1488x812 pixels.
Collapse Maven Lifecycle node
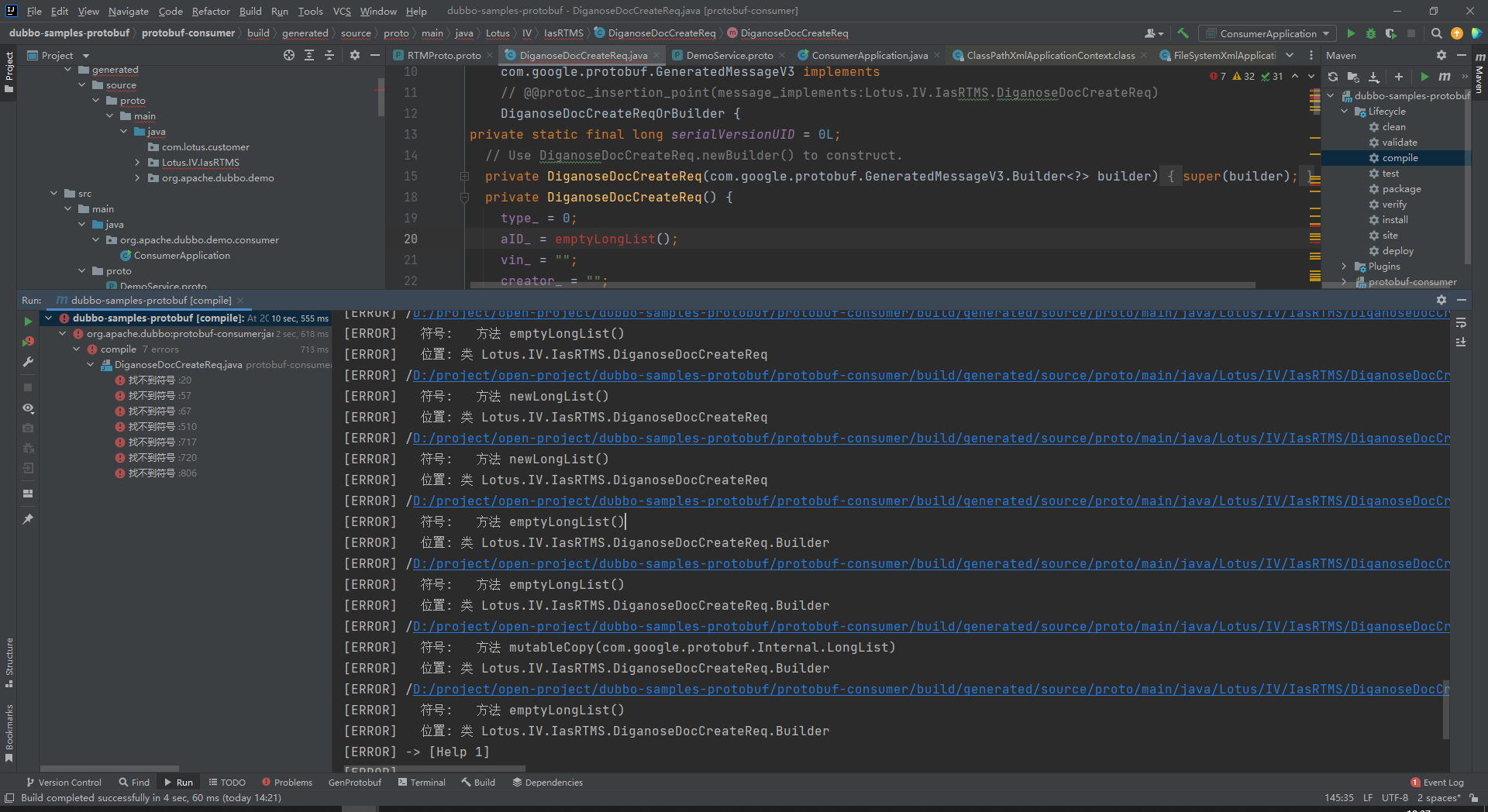[1345, 112]
